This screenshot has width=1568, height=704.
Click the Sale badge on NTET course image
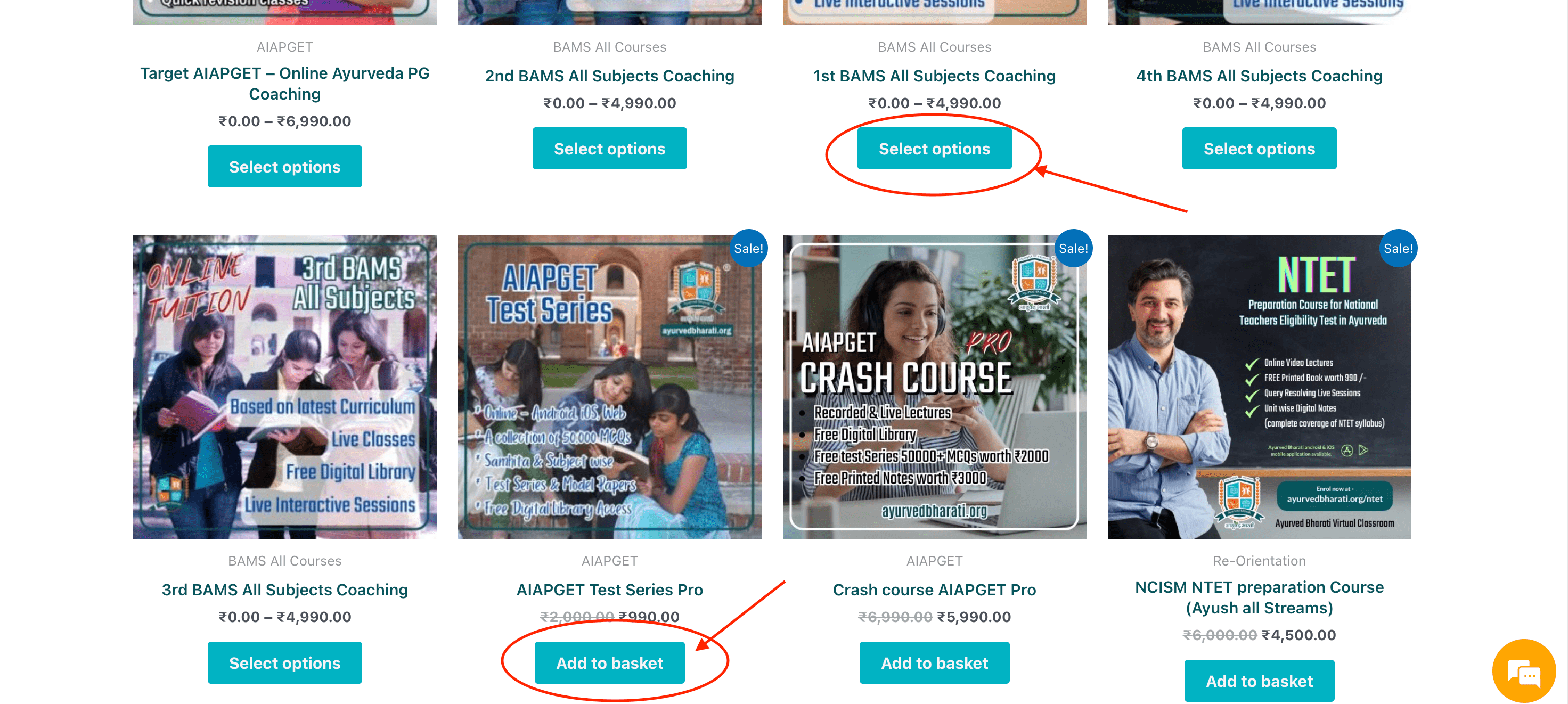coord(1398,248)
